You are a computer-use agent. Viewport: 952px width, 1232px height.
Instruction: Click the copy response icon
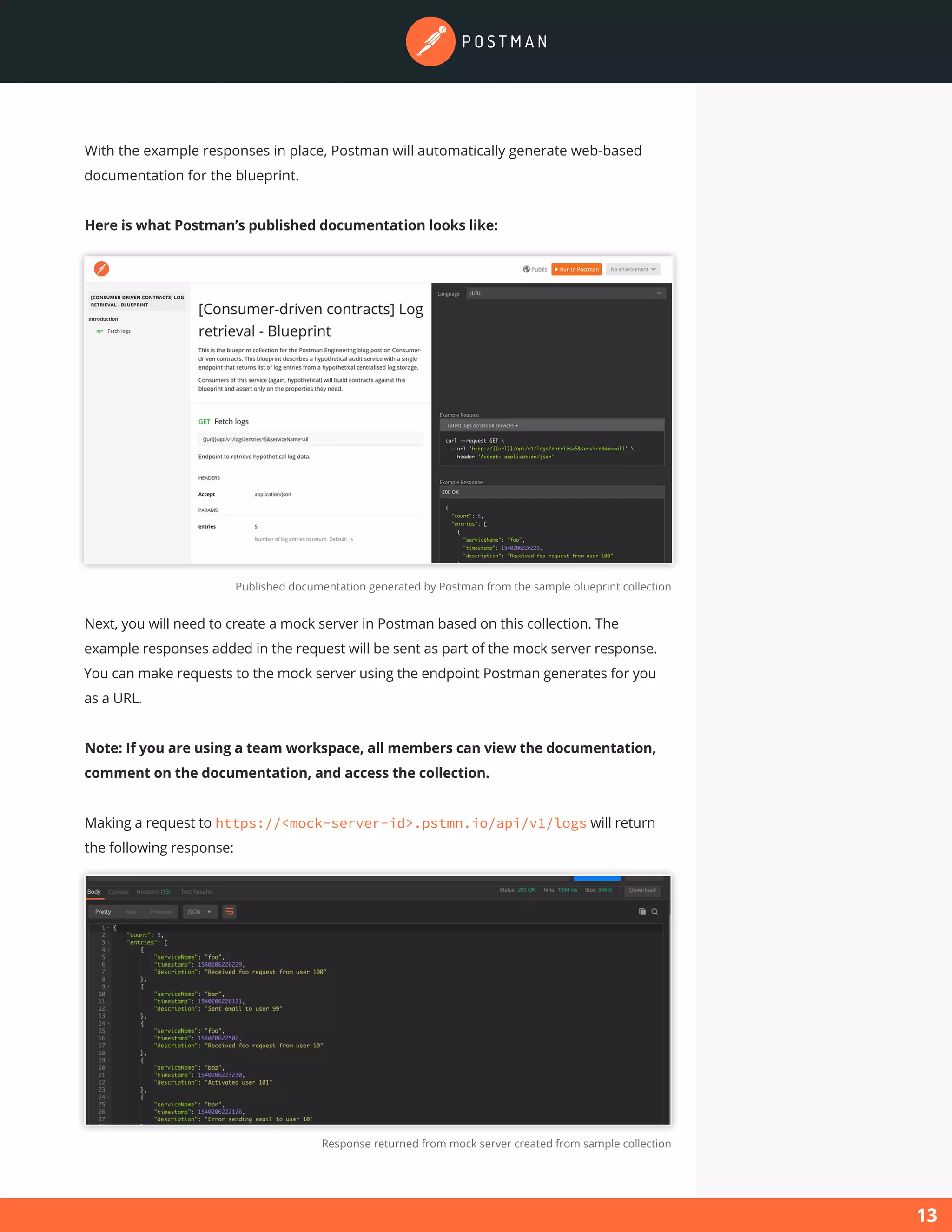pyautogui.click(x=642, y=912)
